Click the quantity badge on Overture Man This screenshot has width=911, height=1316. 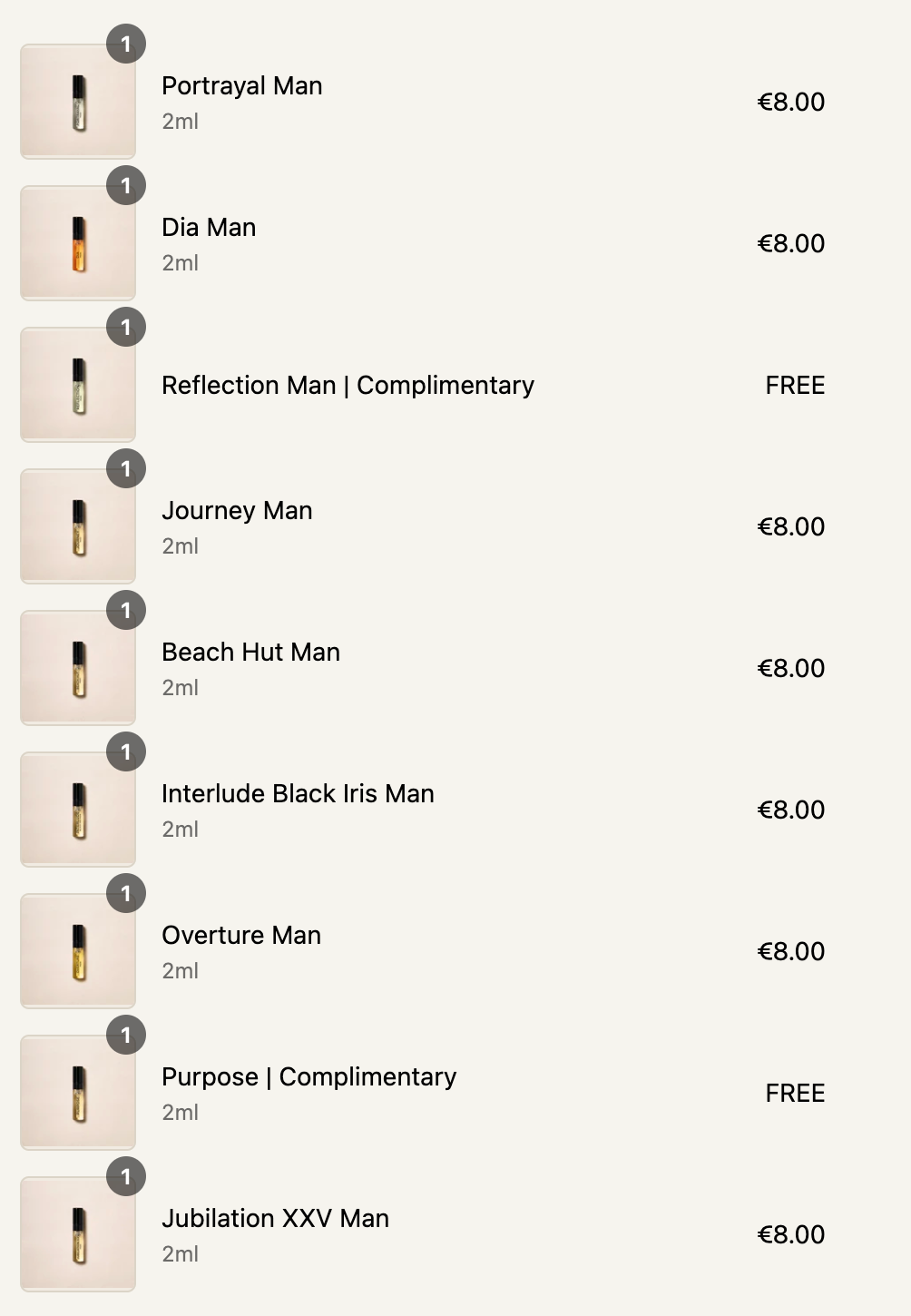click(x=126, y=893)
